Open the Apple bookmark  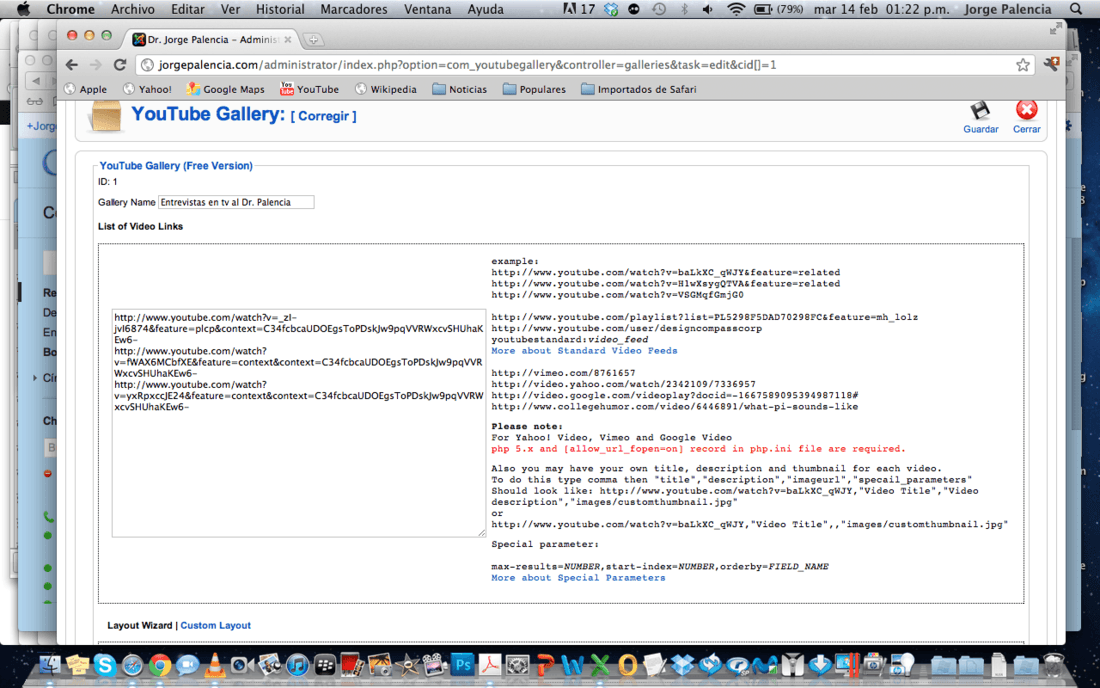(86, 89)
